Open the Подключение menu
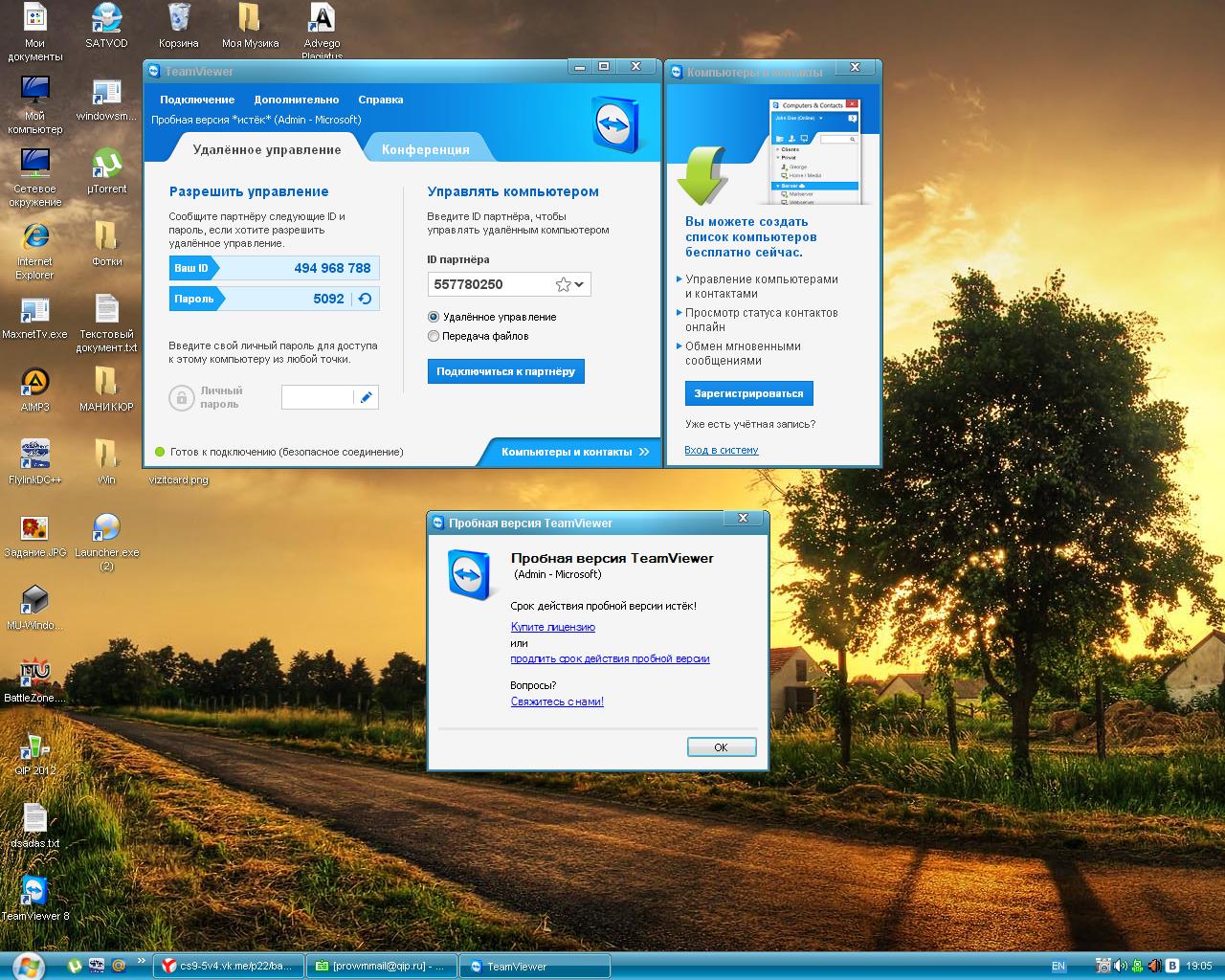Screen dimensions: 1225x980 coord(197,100)
